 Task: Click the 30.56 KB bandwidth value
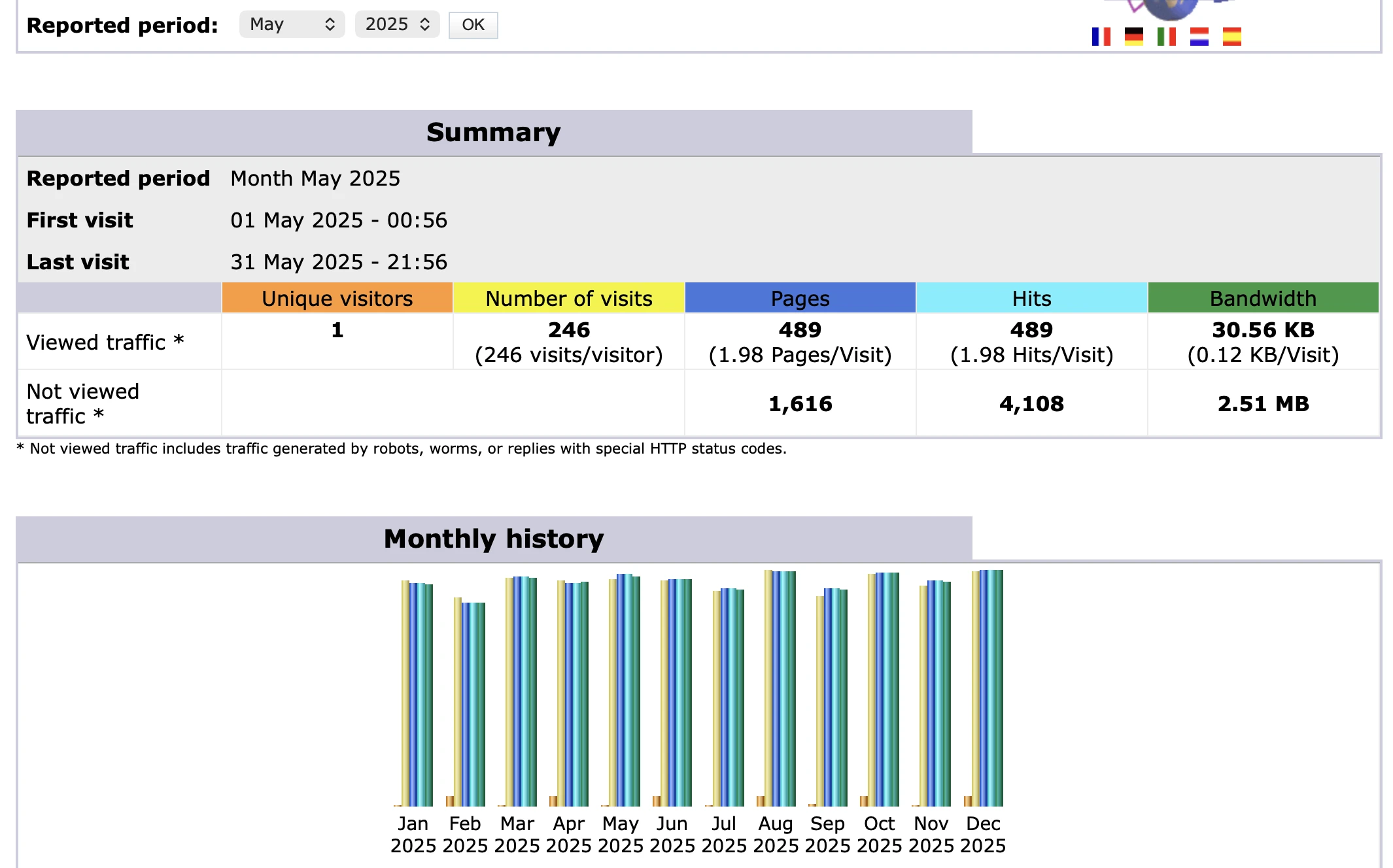tap(1264, 330)
